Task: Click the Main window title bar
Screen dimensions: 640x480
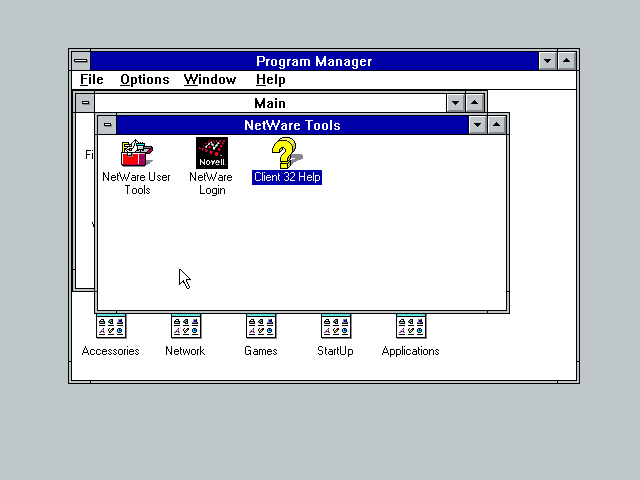Action: (270, 103)
